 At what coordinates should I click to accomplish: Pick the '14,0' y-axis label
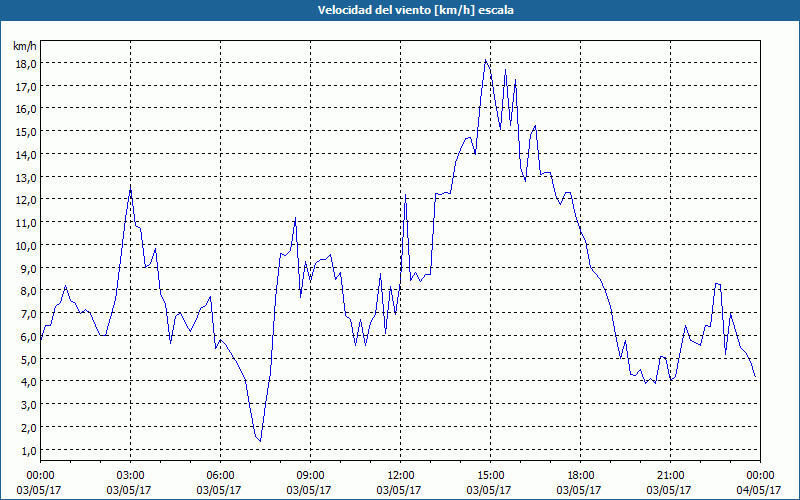click(26, 155)
